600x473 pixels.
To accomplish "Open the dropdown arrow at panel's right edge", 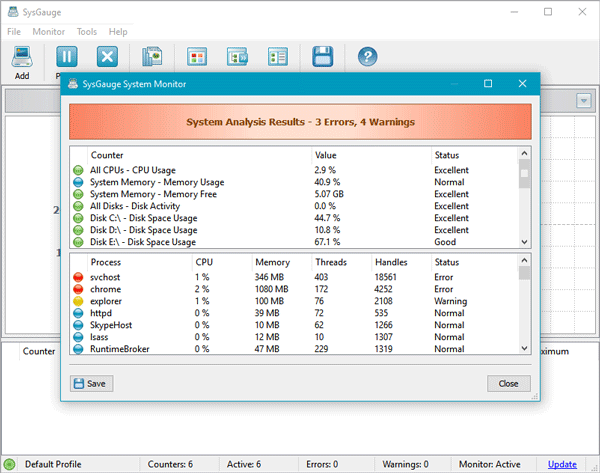I will pyautogui.click(x=583, y=101).
